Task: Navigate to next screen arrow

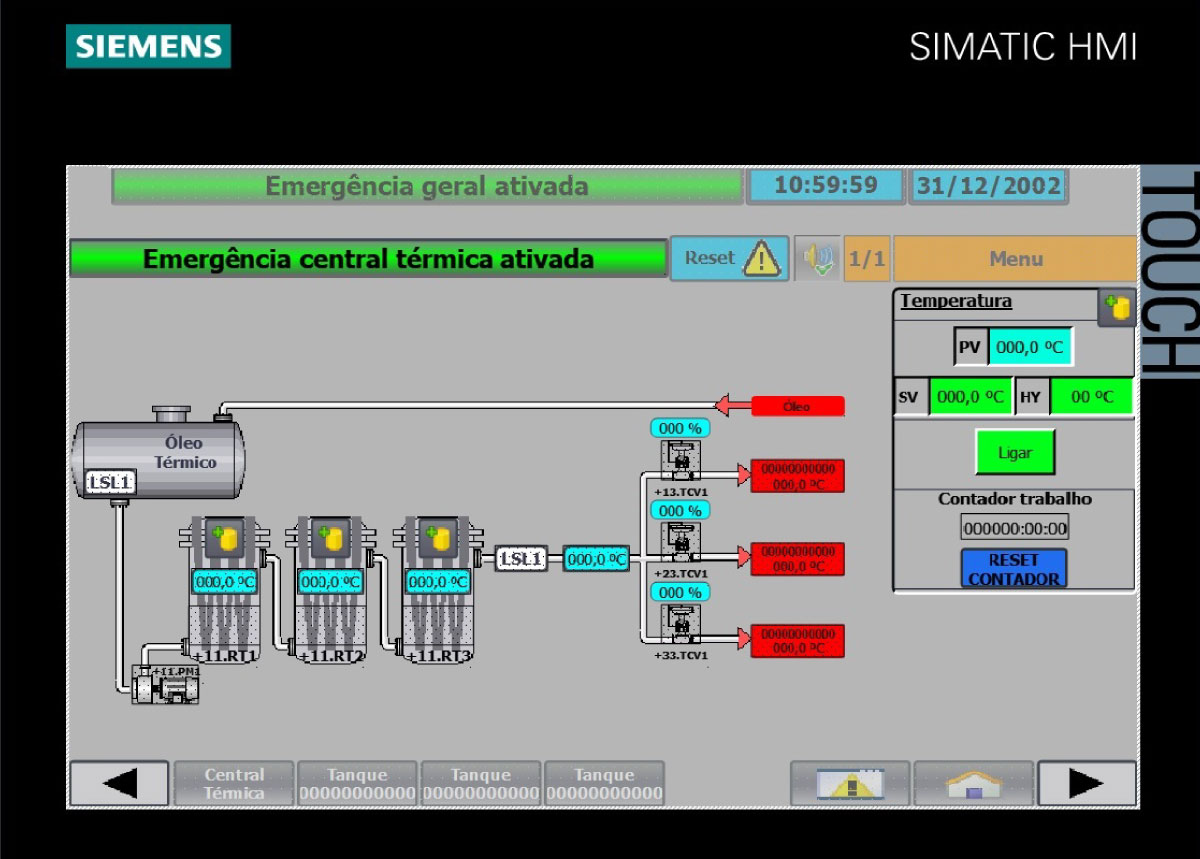Action: click(x=1086, y=783)
